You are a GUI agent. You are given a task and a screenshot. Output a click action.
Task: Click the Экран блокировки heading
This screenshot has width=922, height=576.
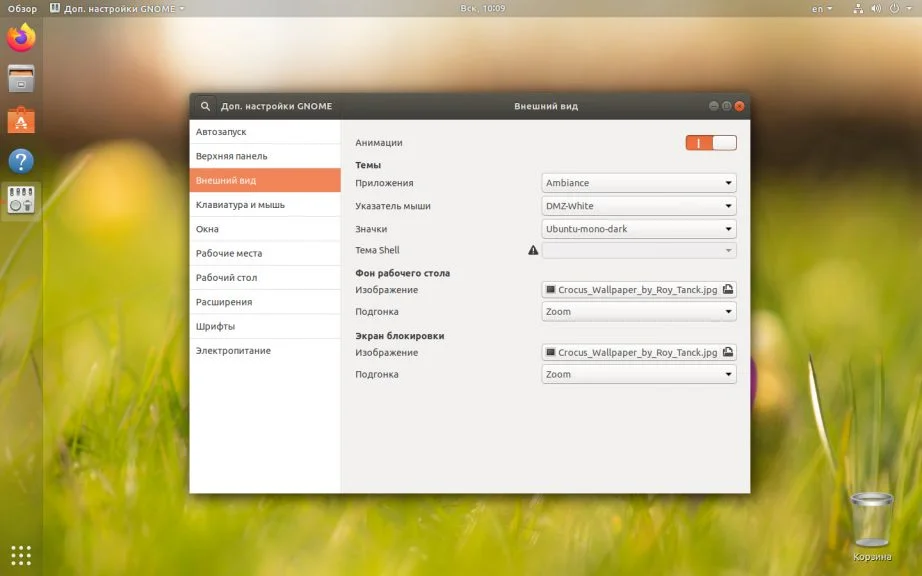[399, 336]
